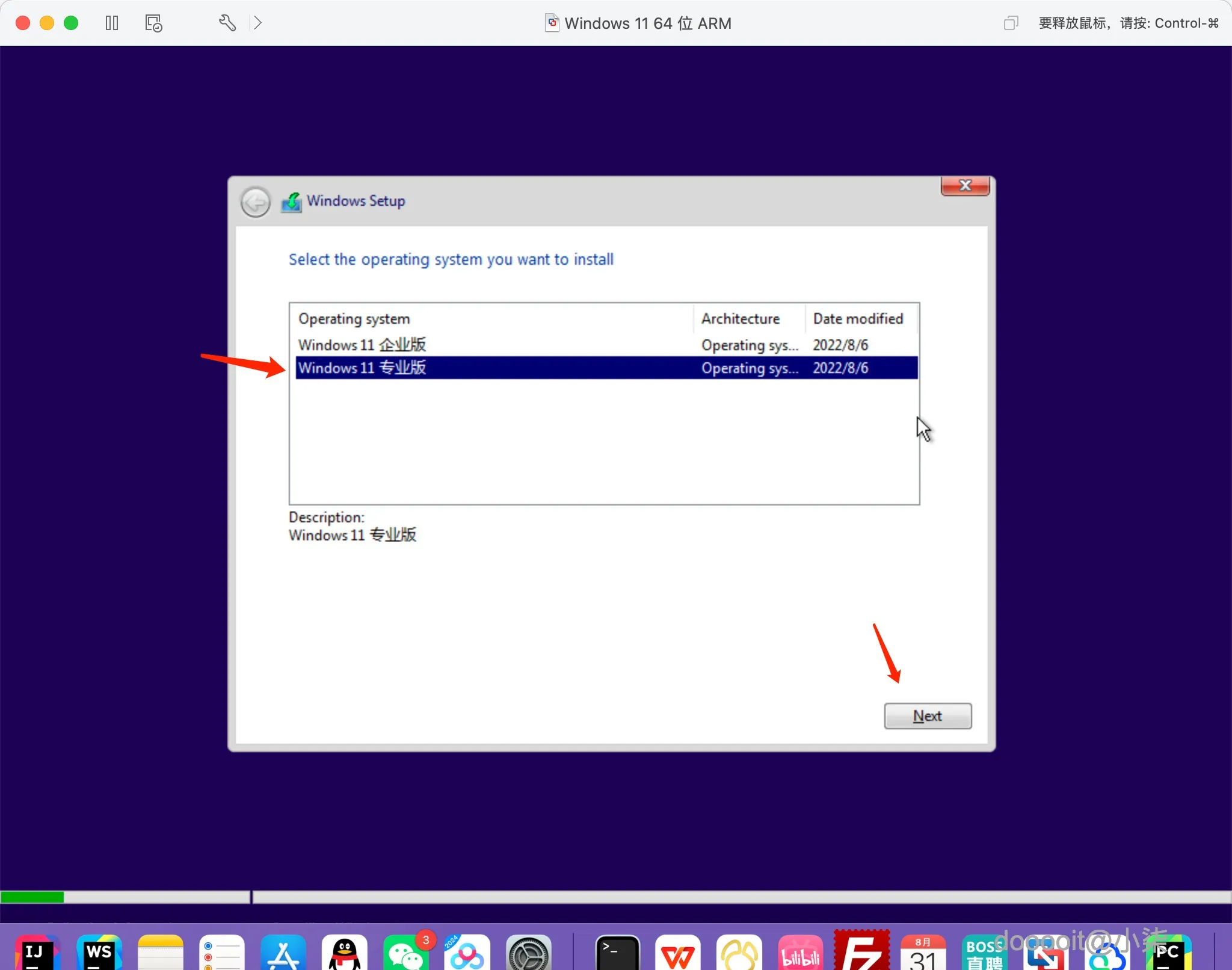This screenshot has width=1232, height=970.
Task: Click the VM window resize icon
Action: click(x=1011, y=23)
